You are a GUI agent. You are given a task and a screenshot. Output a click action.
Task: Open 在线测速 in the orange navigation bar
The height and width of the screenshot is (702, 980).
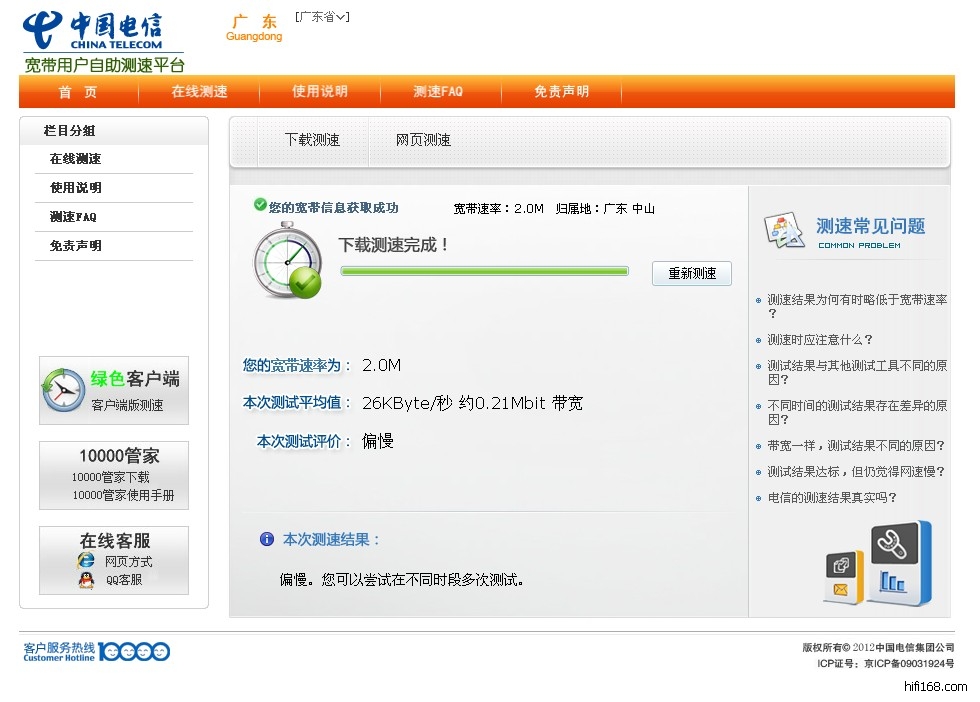(x=199, y=92)
